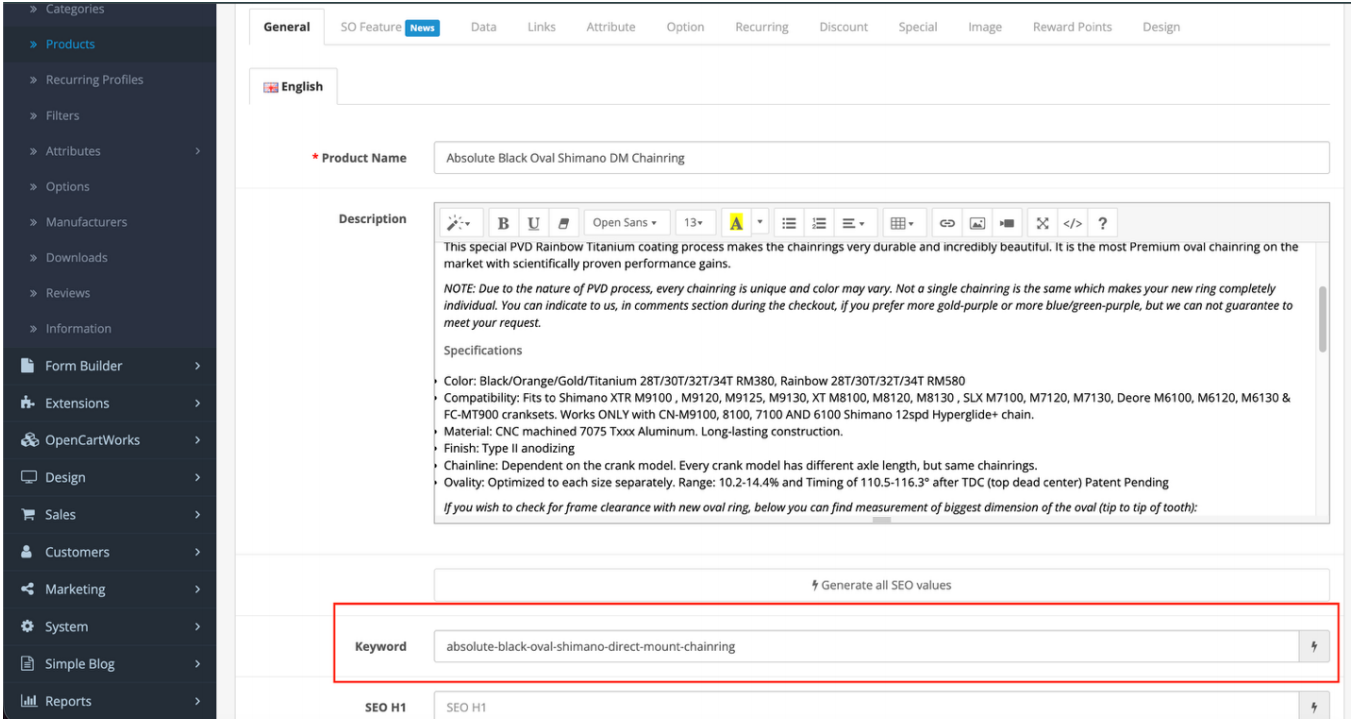The image size is (1352, 725).
Task: Toggle bold formatting in description editor
Action: point(504,222)
